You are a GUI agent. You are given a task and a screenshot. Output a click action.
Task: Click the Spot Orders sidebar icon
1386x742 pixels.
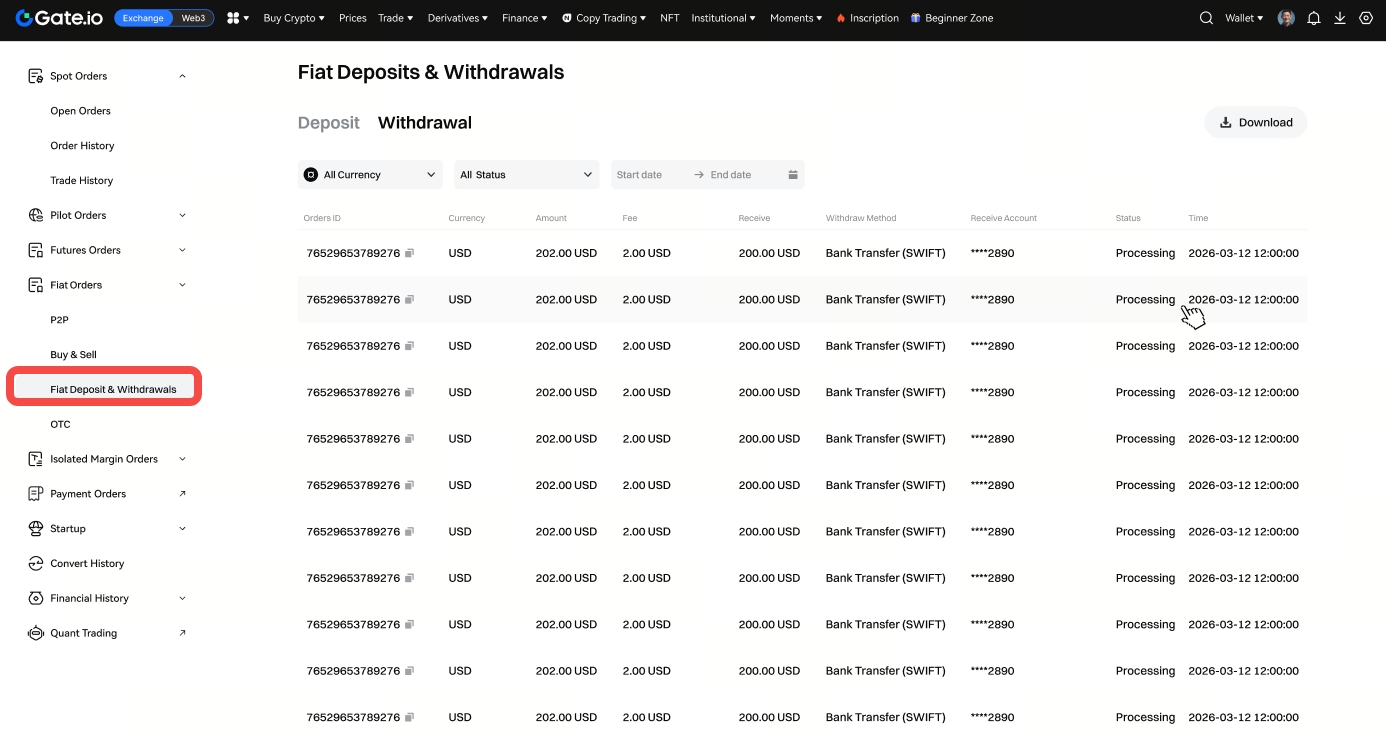(x=35, y=76)
